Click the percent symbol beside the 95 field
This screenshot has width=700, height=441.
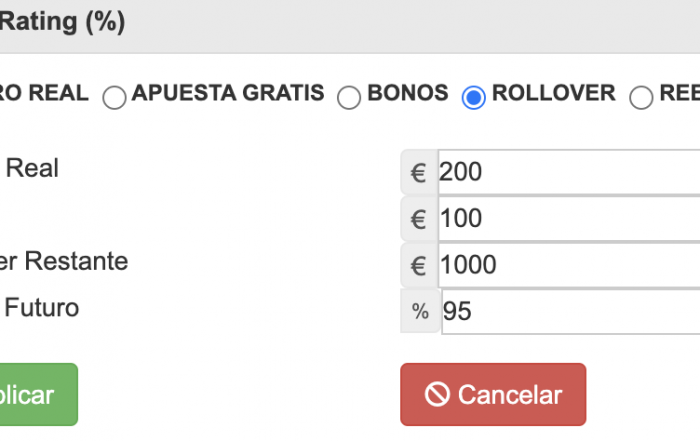tap(420, 311)
